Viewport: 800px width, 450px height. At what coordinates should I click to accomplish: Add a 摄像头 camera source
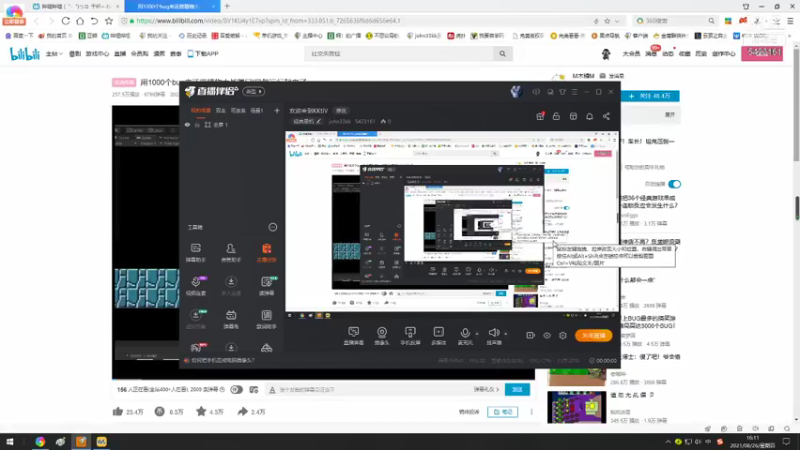point(382,336)
